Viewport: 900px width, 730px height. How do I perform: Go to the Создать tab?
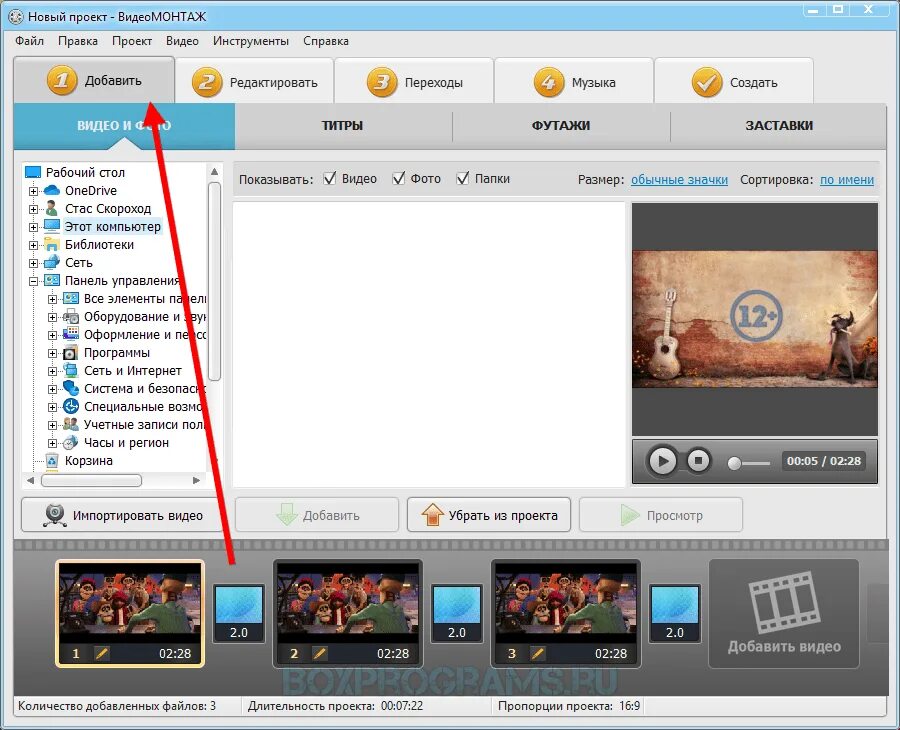(734, 81)
